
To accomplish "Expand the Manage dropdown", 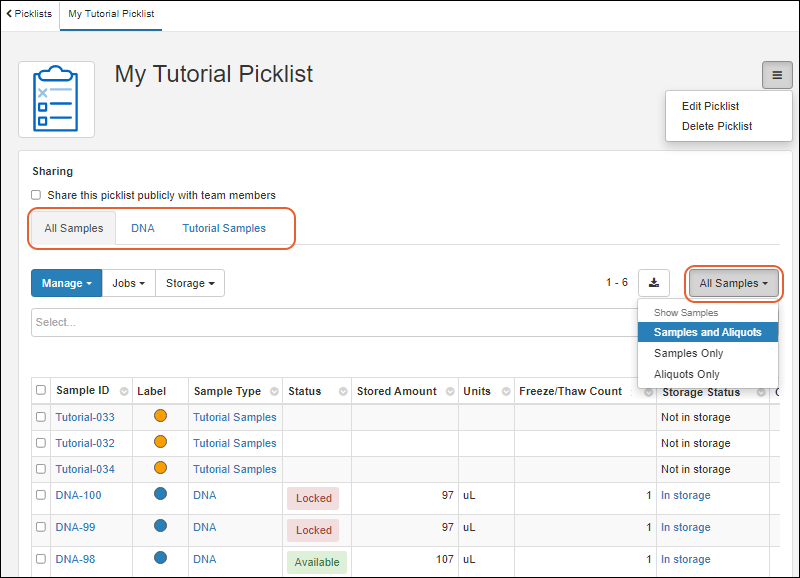I will click(66, 283).
